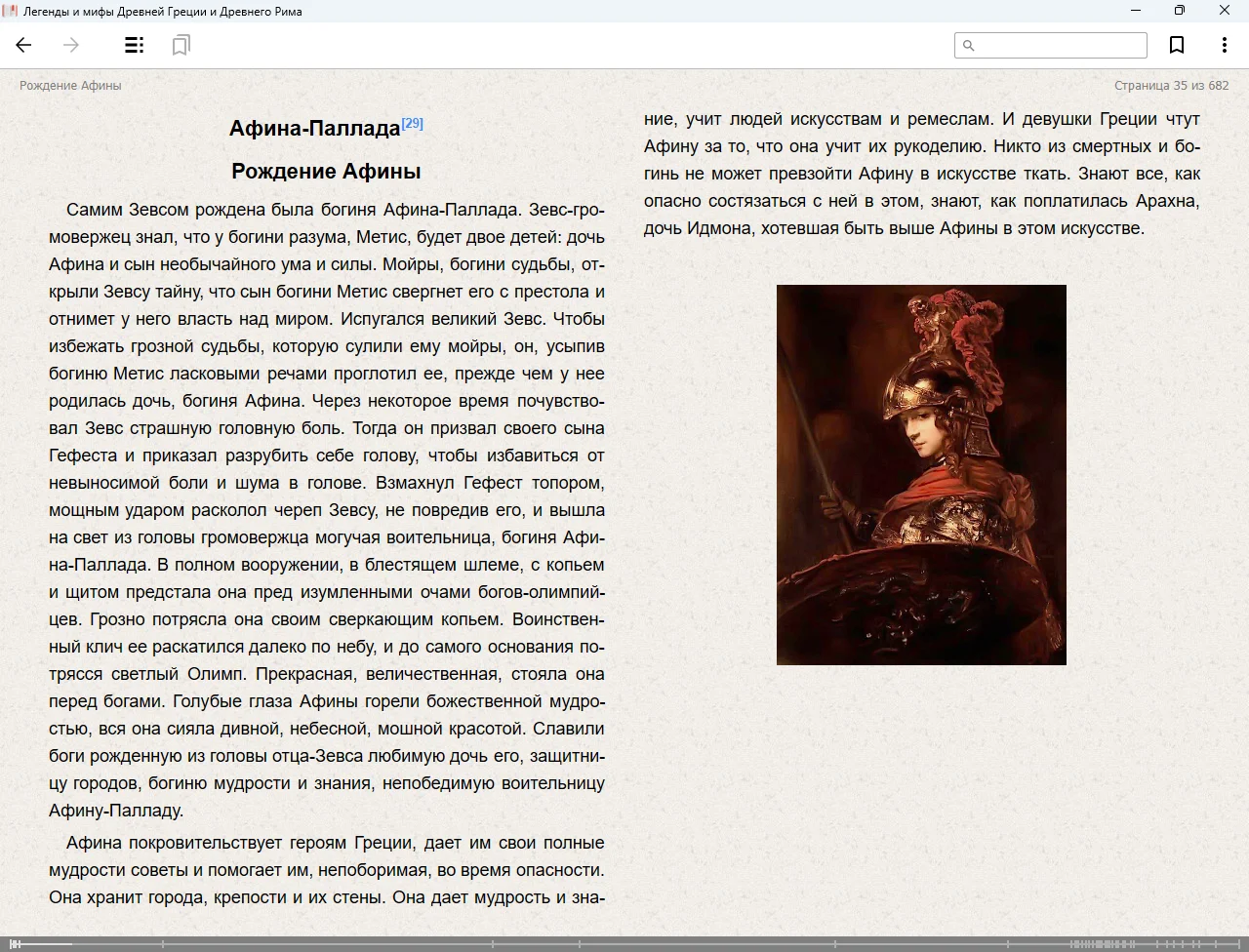Click the magnifier icon in search box
Viewport: 1249px width, 952px height.
969,45
